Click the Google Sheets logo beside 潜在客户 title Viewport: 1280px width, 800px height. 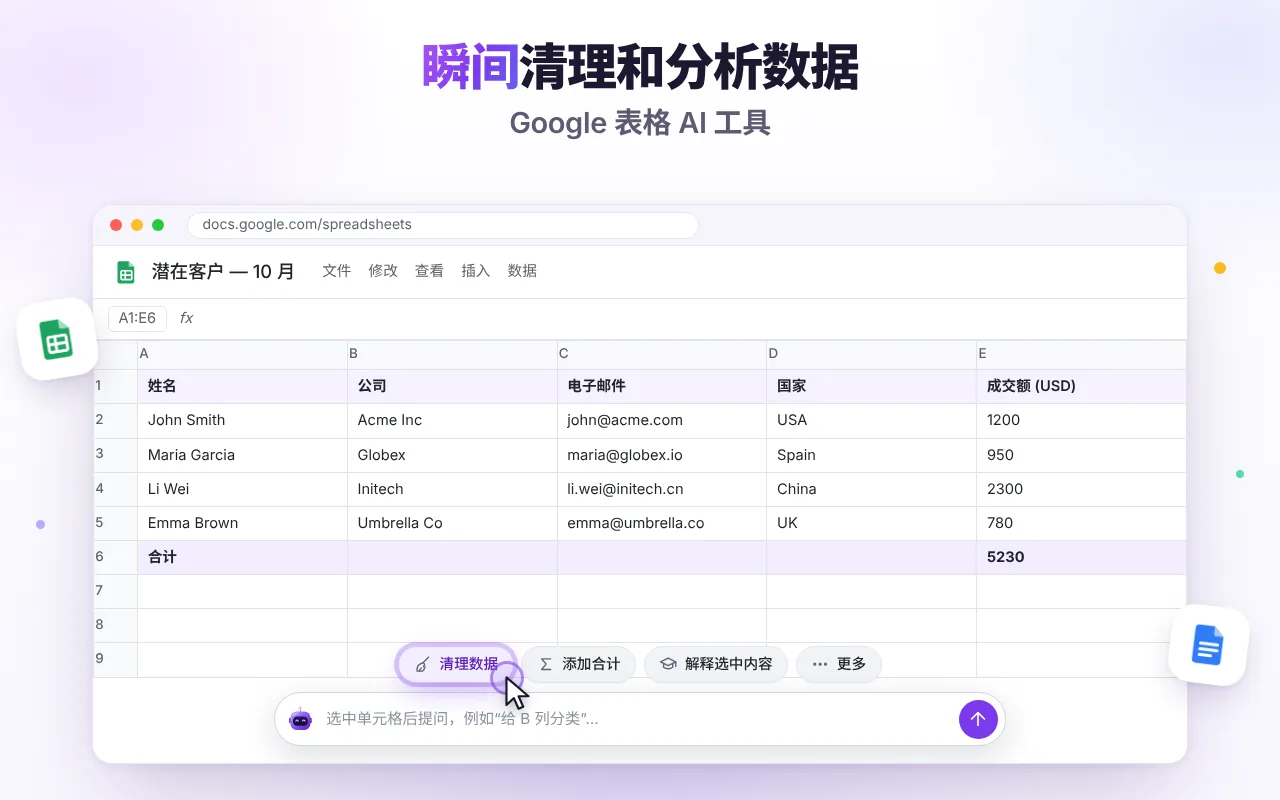[126, 272]
